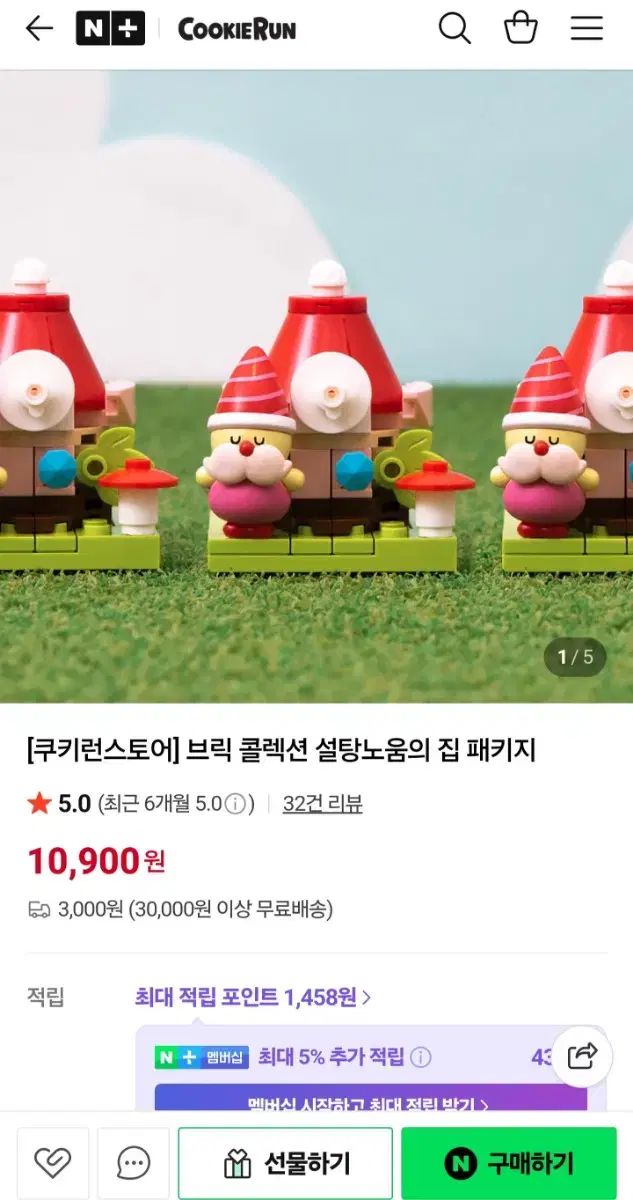Tap the green 구매하기 purchase button
Viewport: 633px width, 1200px height.
[509, 1163]
